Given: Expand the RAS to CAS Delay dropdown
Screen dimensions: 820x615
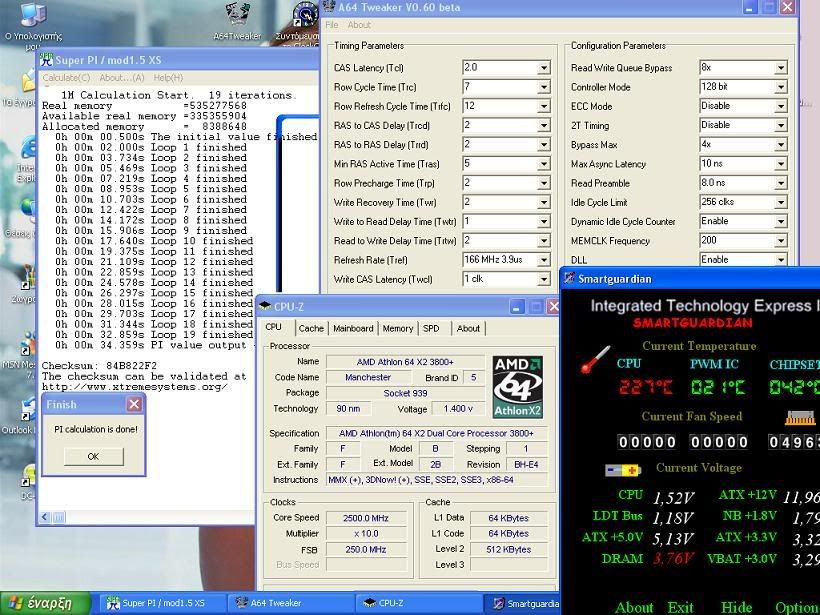Looking at the screenshot, I should (544, 126).
